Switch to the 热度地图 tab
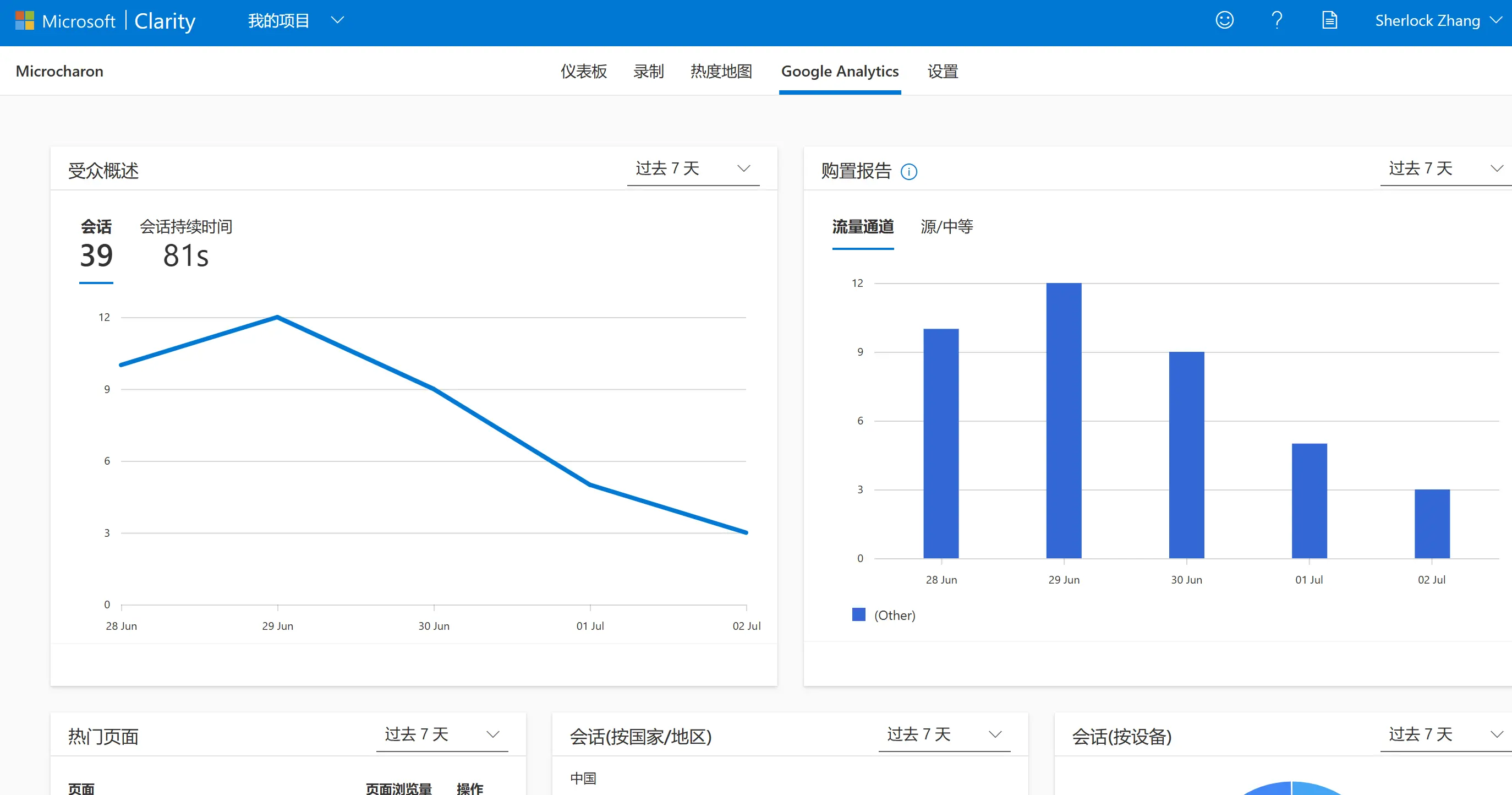The image size is (1512, 795). [721, 72]
